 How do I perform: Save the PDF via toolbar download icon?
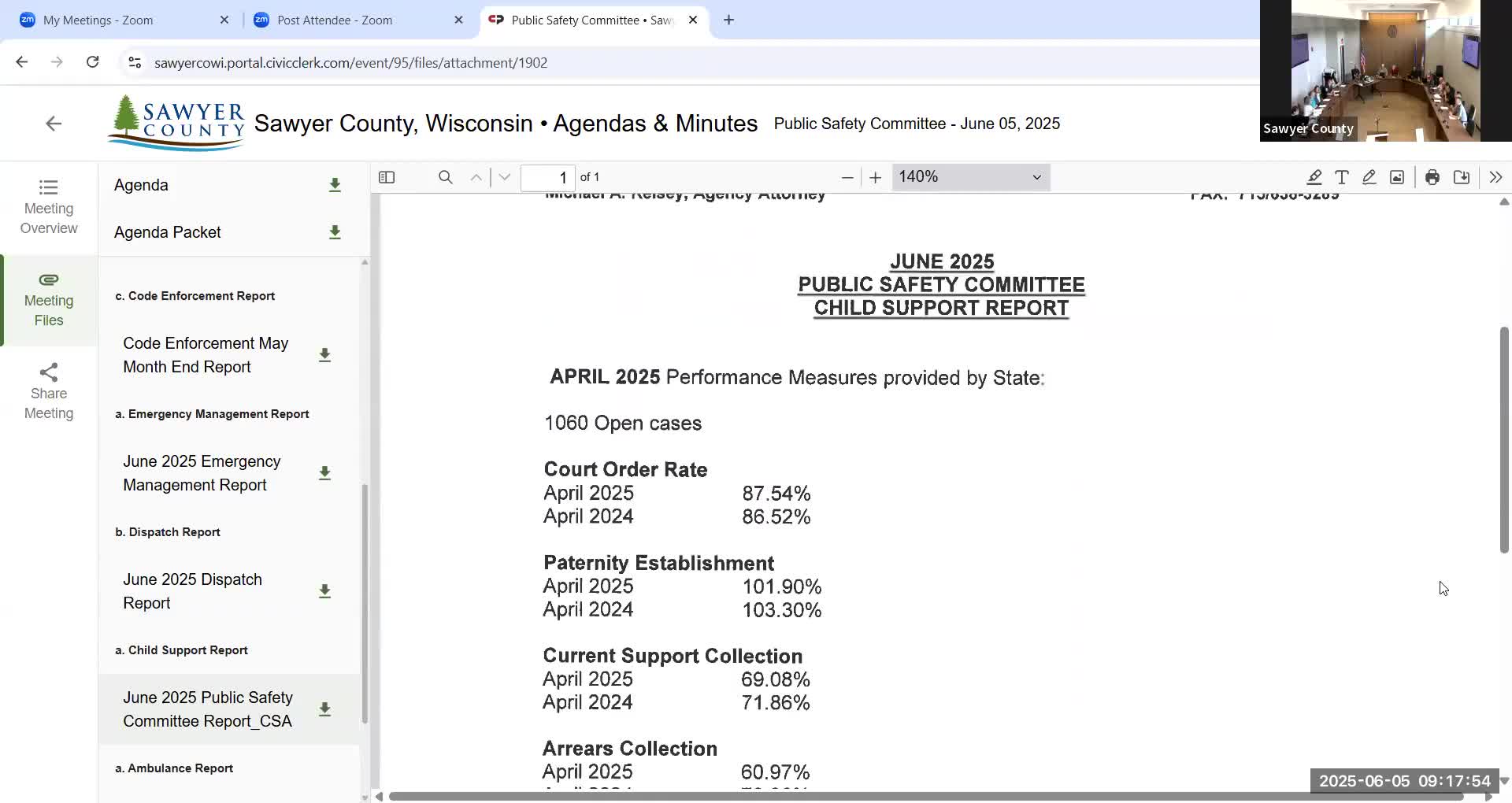pyautogui.click(x=1462, y=177)
